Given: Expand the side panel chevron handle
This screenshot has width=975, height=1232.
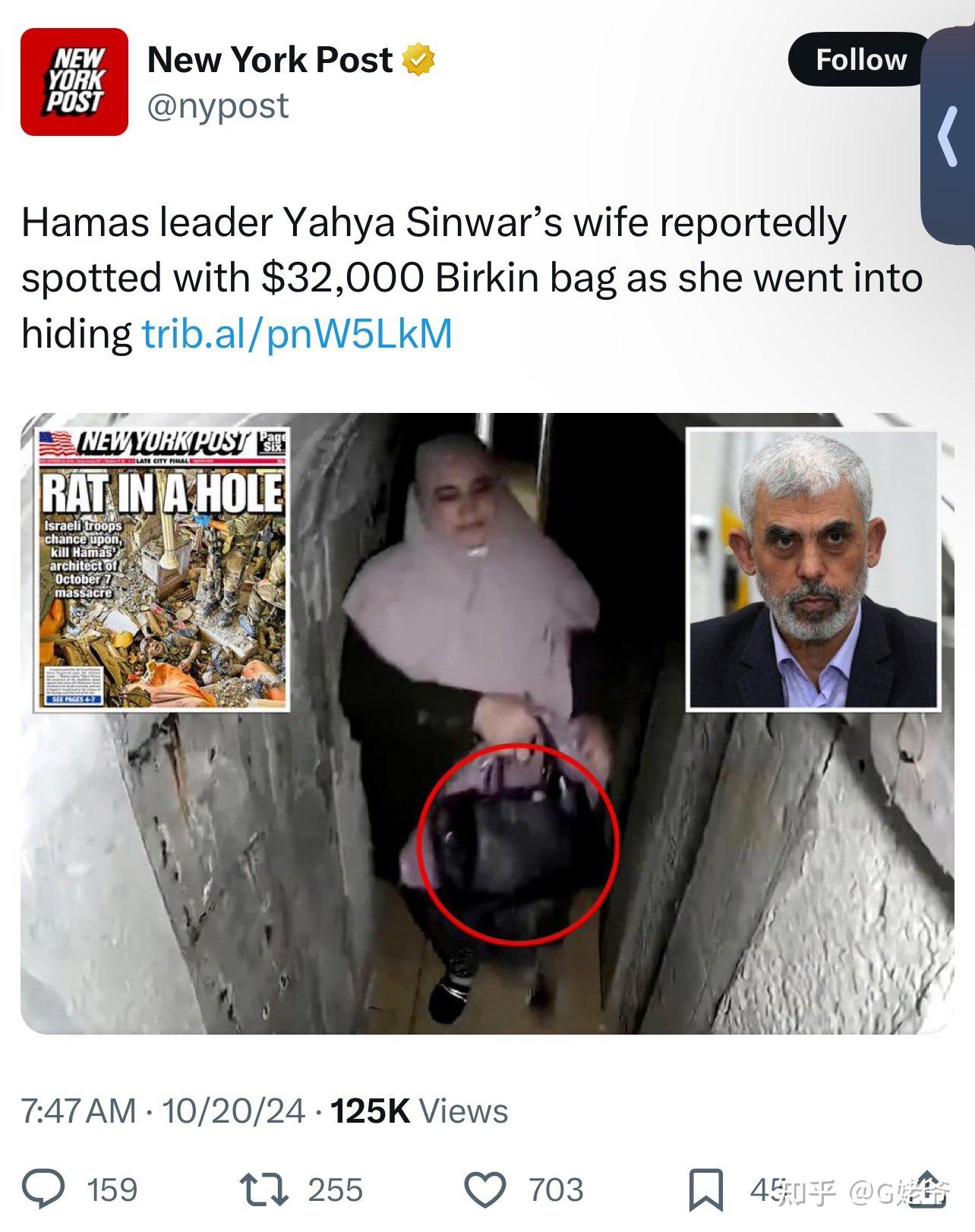Looking at the screenshot, I should [948, 137].
